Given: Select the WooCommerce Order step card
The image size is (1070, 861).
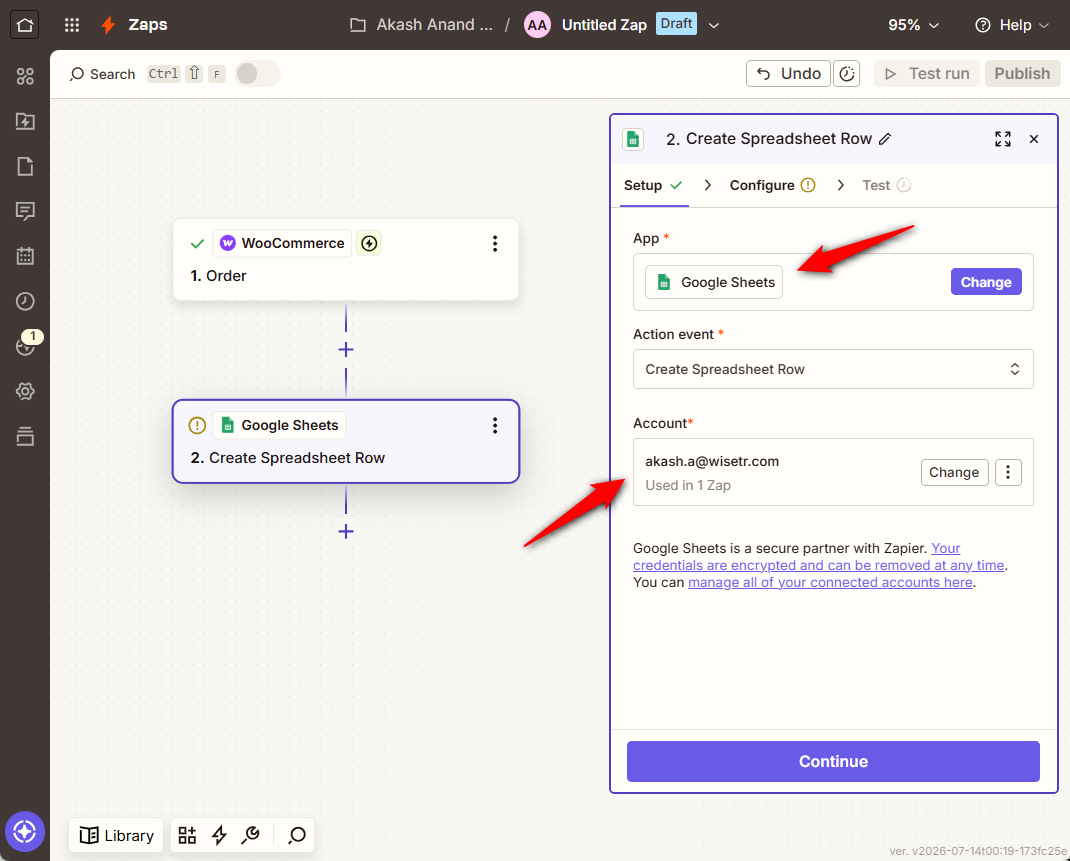Looking at the screenshot, I should pyautogui.click(x=345, y=260).
